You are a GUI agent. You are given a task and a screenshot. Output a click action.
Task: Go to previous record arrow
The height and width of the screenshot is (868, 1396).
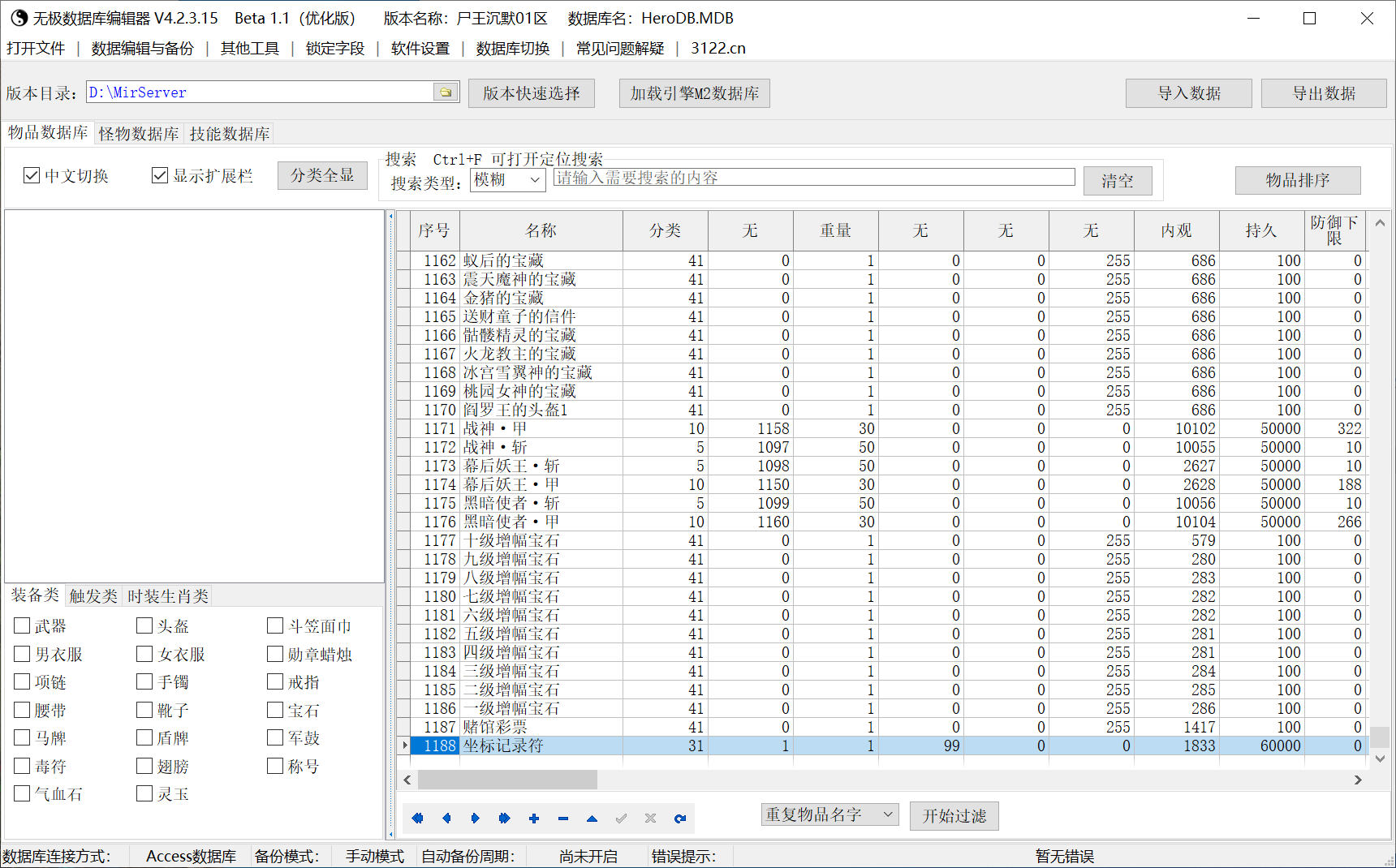446,819
